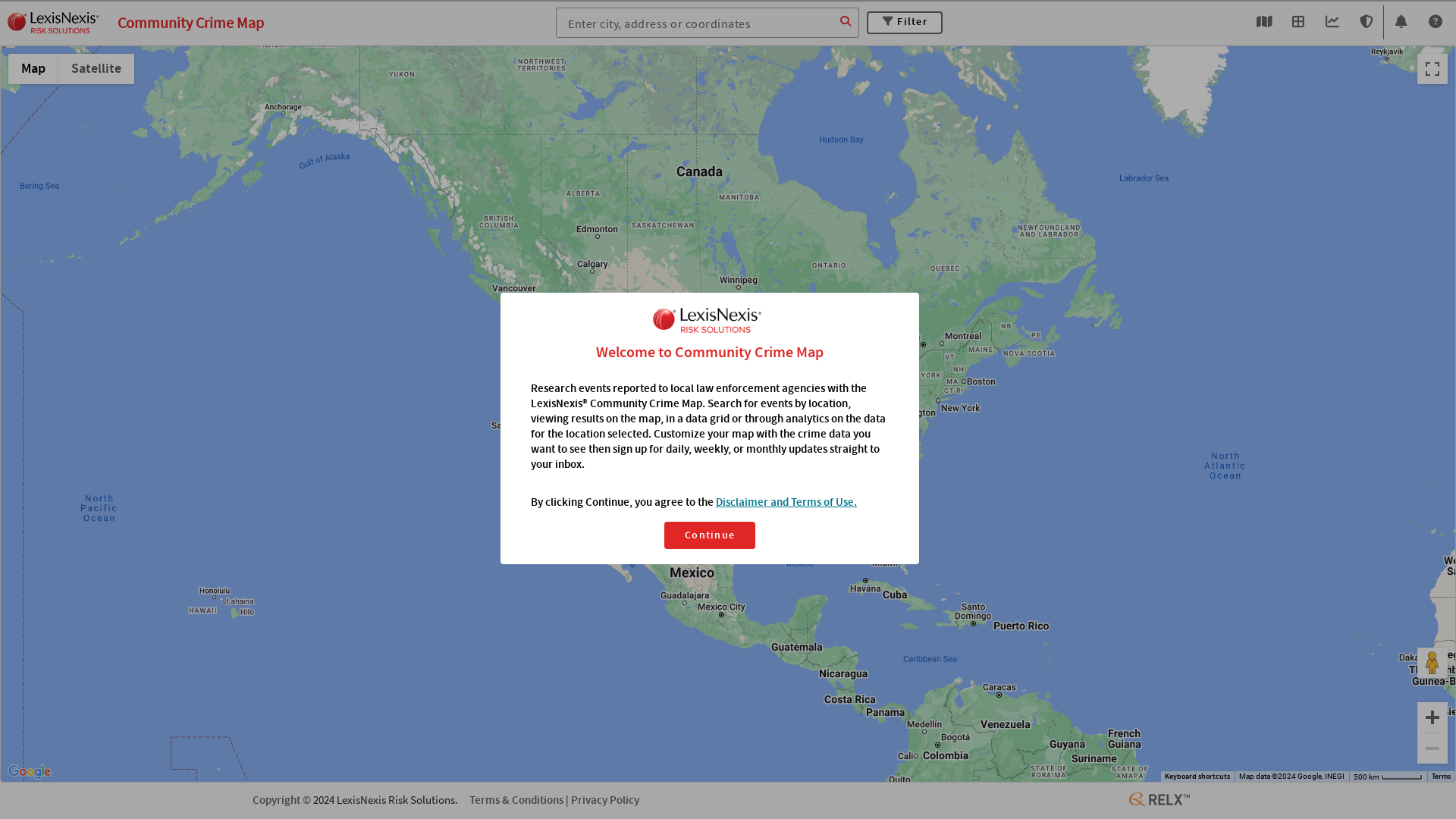Click the Bogotá city label
1456x819 pixels.
(x=955, y=737)
